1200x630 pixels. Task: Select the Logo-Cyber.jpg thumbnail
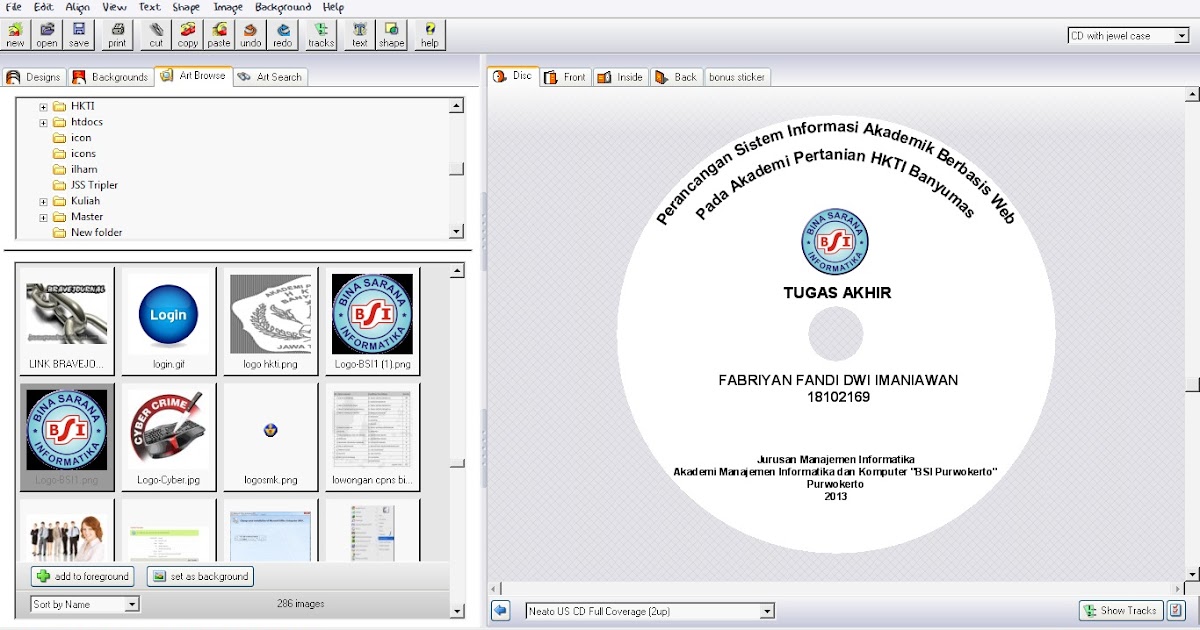point(168,437)
